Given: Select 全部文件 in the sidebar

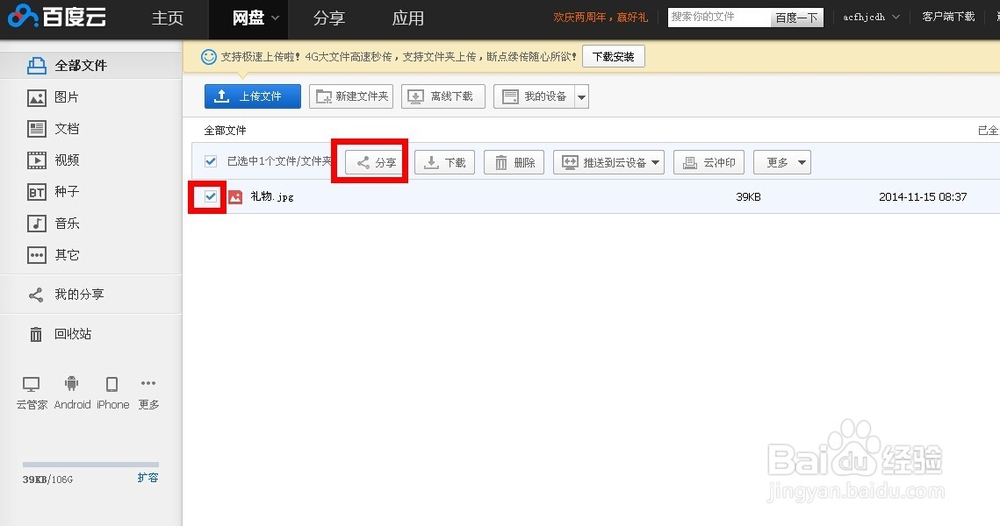Looking at the screenshot, I should [x=91, y=65].
